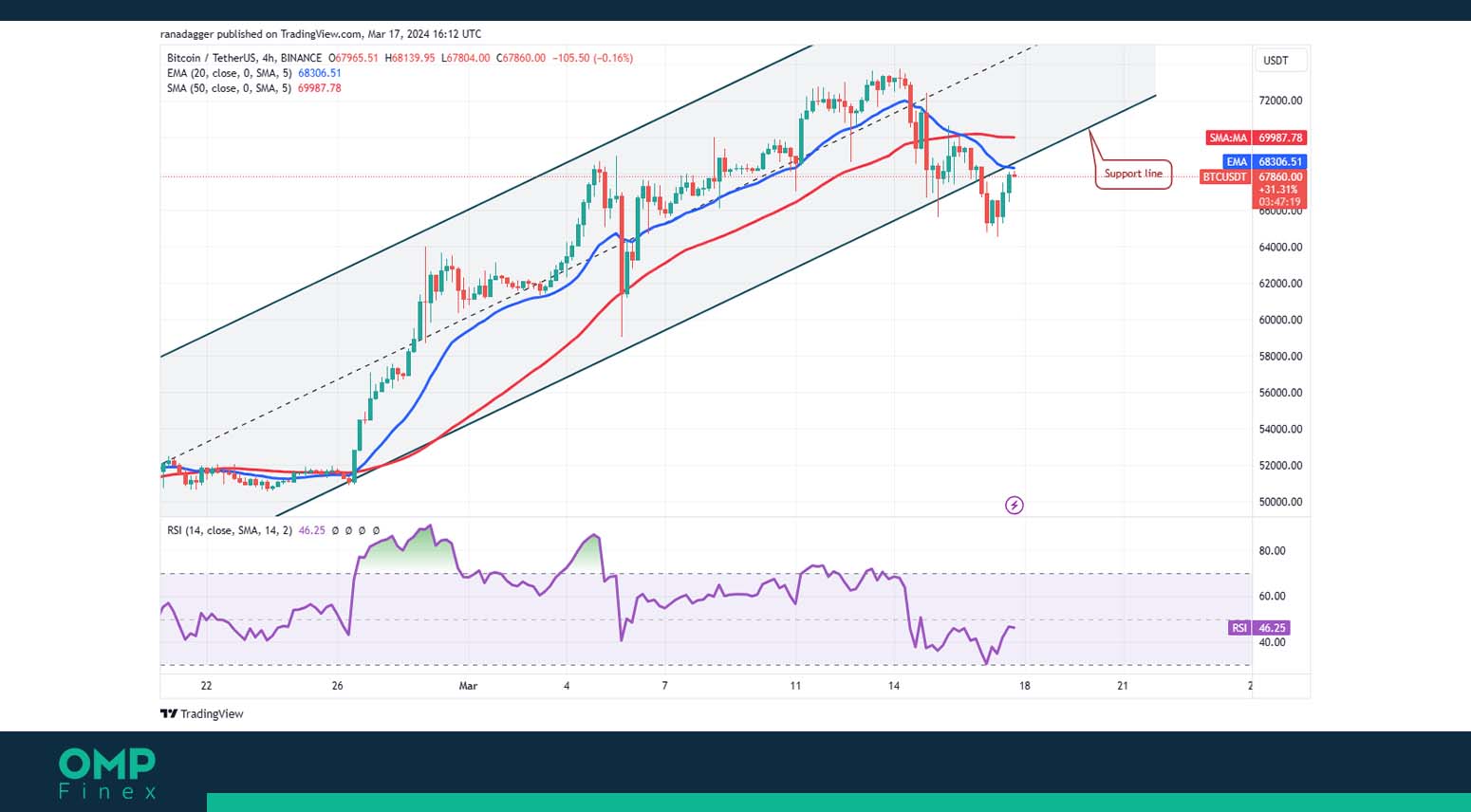
Task: Select the 69987.78 red tag on the price axis
Action: point(1280,138)
